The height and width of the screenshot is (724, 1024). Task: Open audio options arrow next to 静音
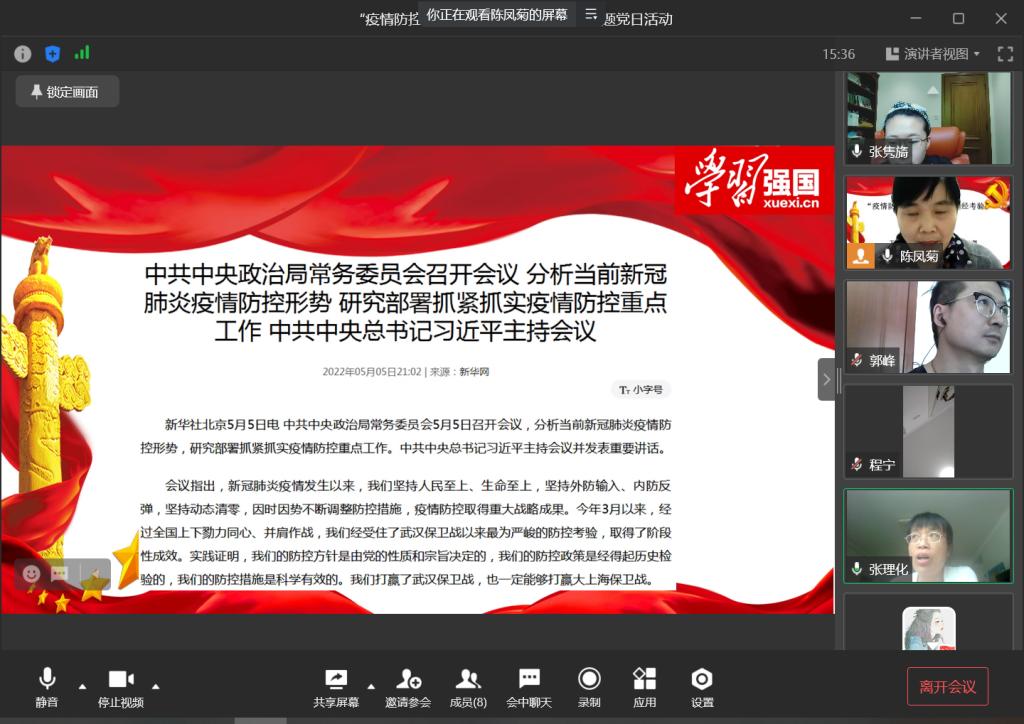tap(82, 686)
